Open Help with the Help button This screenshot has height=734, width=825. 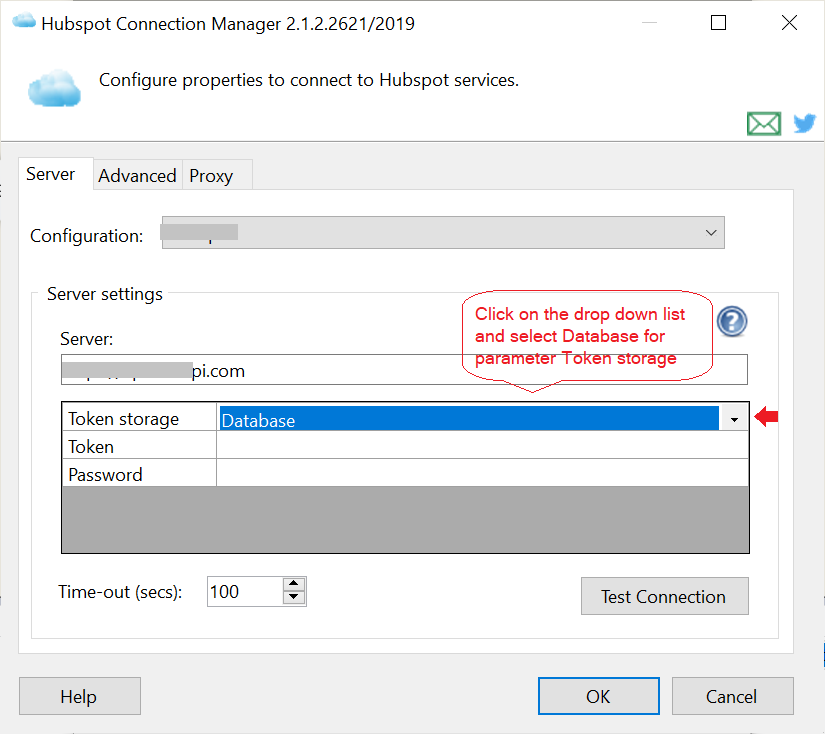click(x=79, y=696)
